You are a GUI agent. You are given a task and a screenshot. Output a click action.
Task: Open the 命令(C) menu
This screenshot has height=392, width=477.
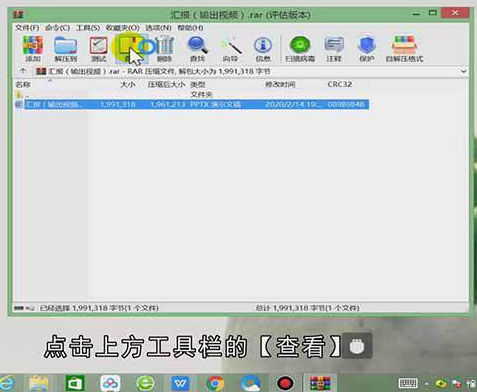[57, 28]
